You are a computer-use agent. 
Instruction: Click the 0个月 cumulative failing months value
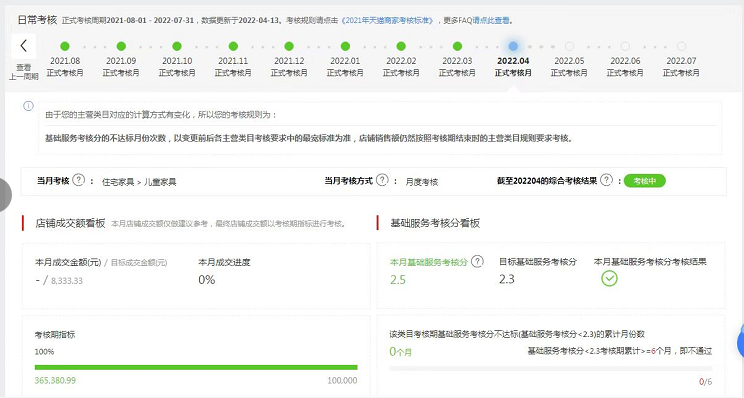pyautogui.click(x=400, y=352)
